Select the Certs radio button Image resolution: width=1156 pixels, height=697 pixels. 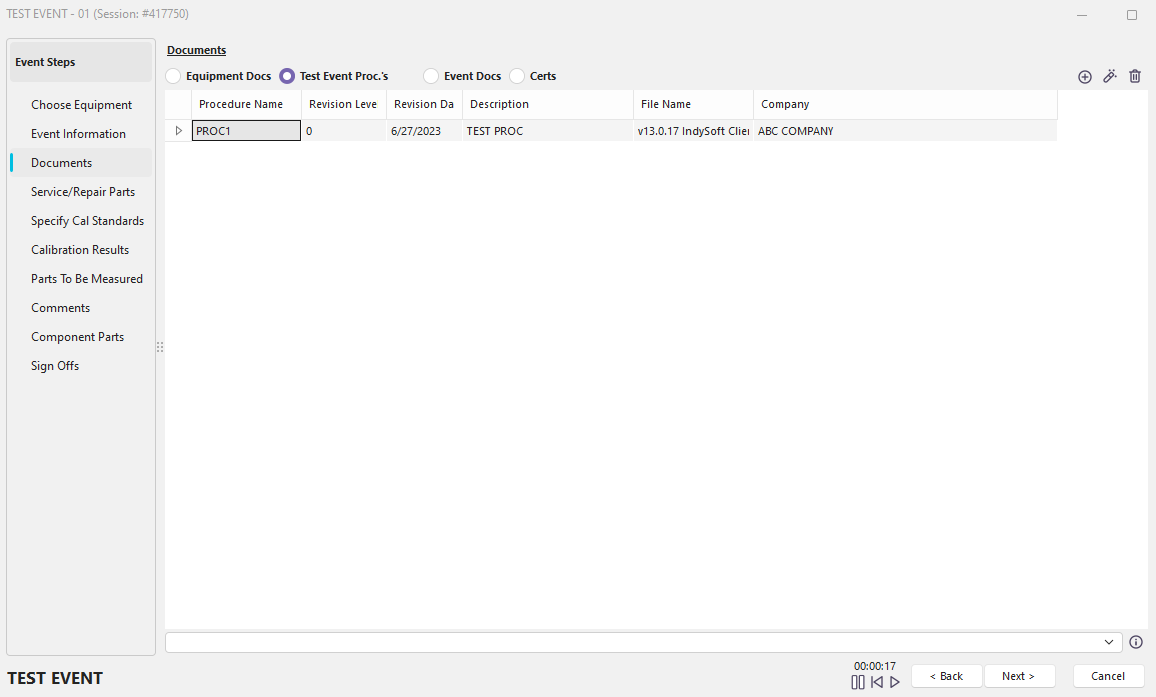pos(517,76)
